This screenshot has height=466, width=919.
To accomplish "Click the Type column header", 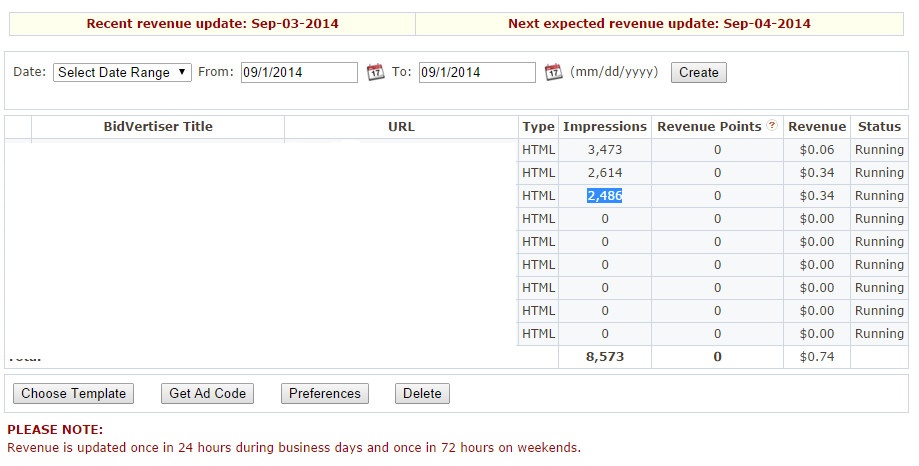I will 538,127.
